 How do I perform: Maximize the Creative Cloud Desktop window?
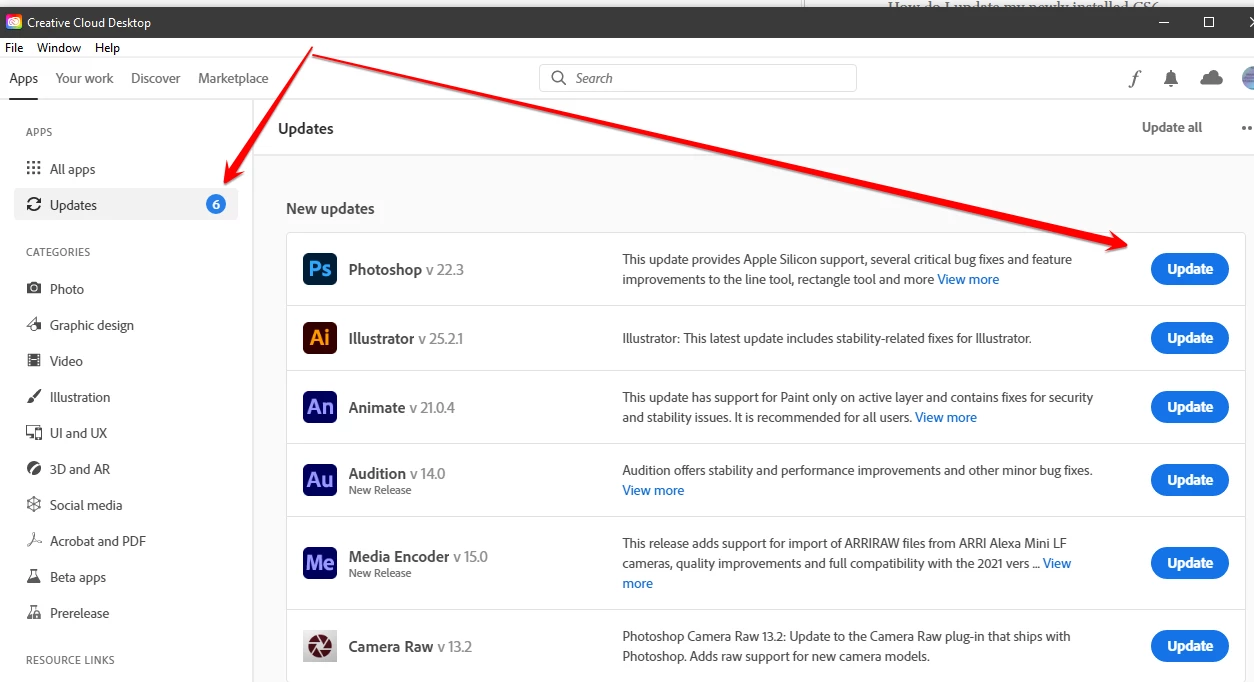pos(1208,22)
